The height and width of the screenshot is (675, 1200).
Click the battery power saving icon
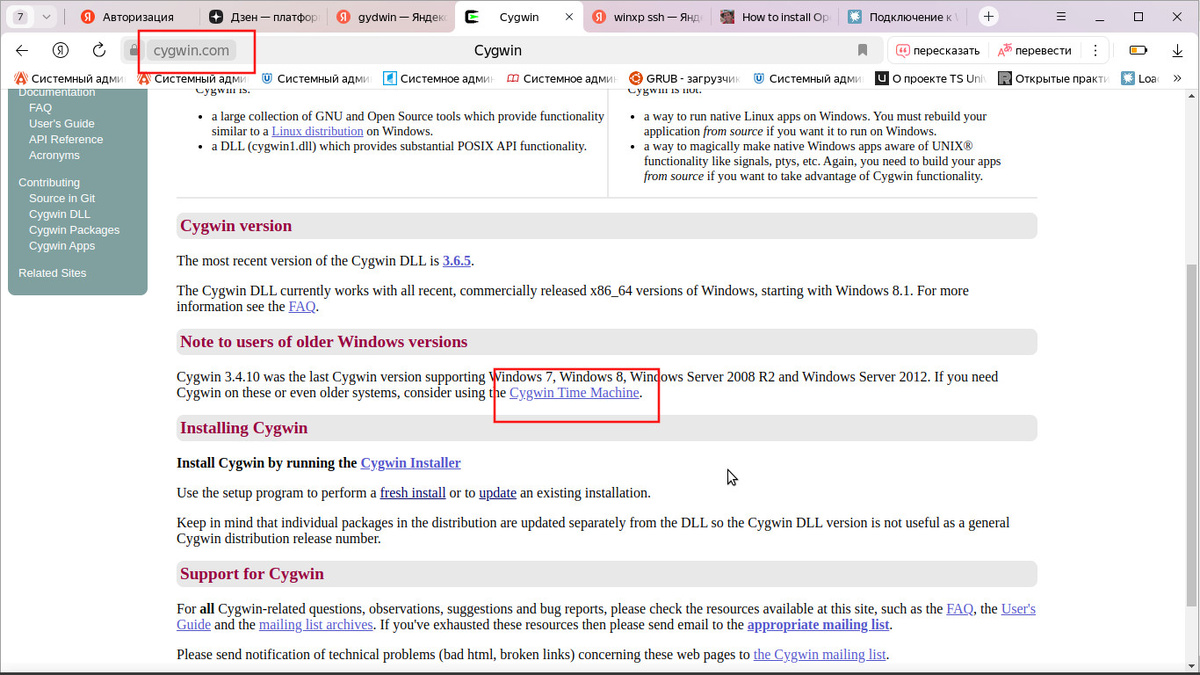[1138, 50]
